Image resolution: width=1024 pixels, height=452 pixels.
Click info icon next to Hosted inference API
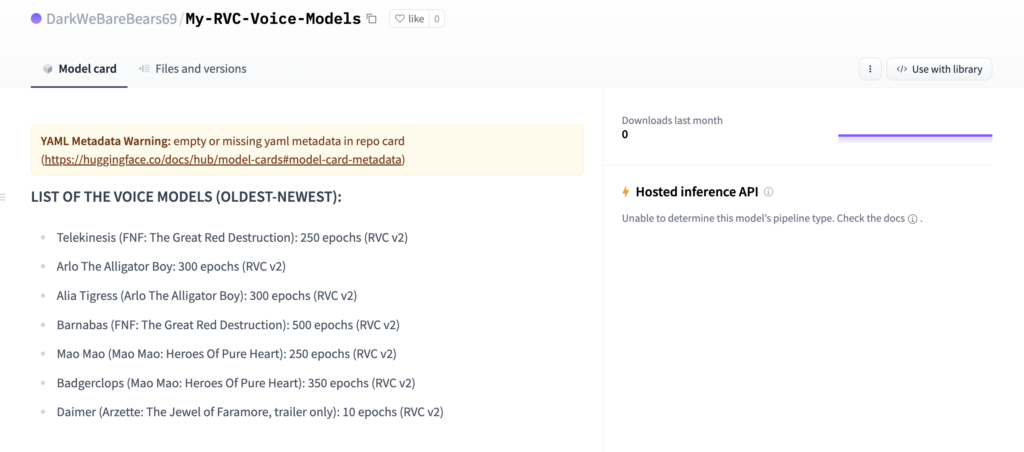(x=769, y=192)
